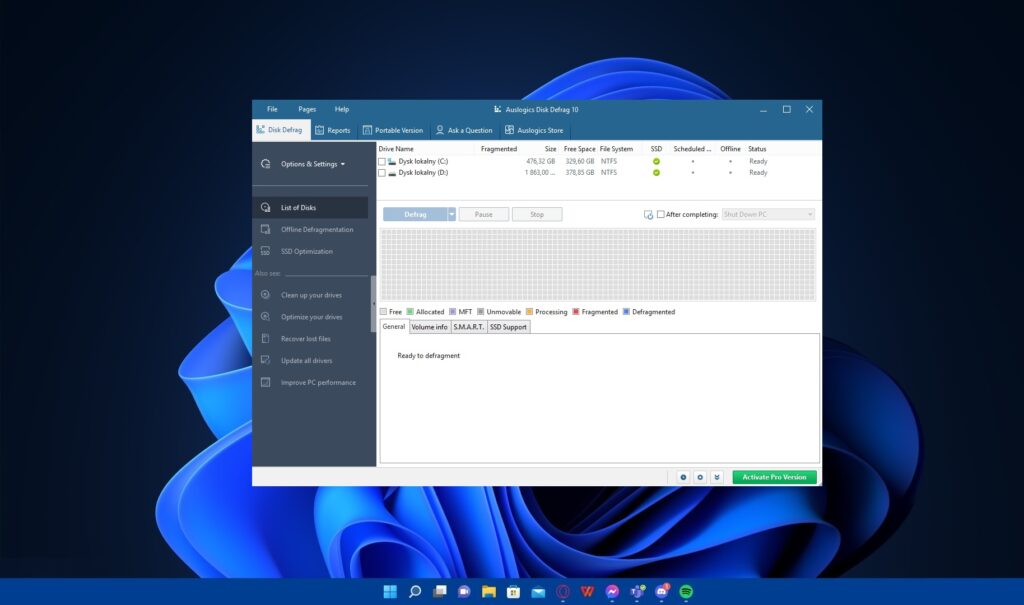The image size is (1024, 605).
Task: Select the S.M.A.R.T. tab
Action: [x=469, y=327]
